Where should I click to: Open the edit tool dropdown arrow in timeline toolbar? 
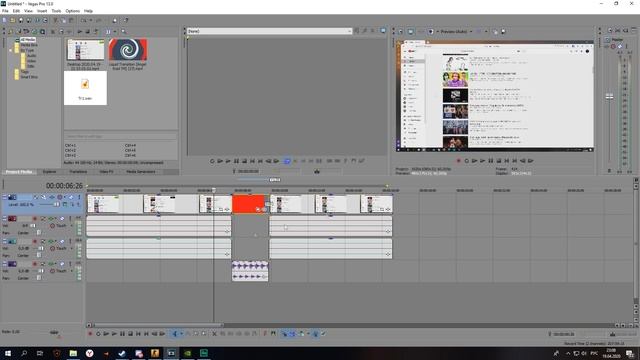tap(181, 334)
